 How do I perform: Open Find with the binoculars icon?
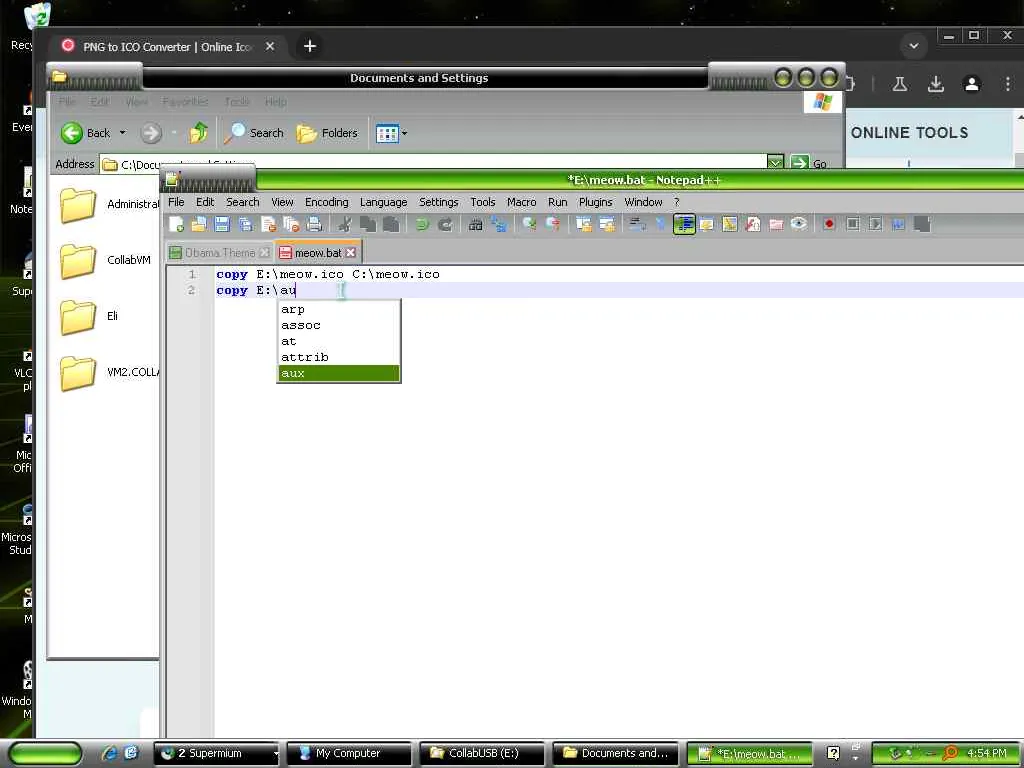475,225
